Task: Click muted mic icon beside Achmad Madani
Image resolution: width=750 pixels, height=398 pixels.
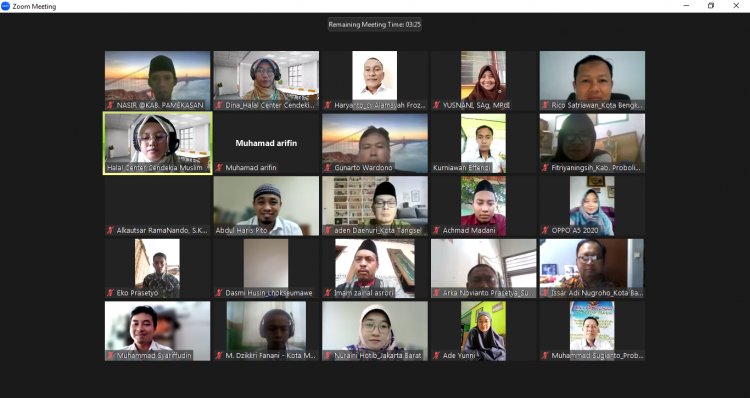Action: coord(437,231)
